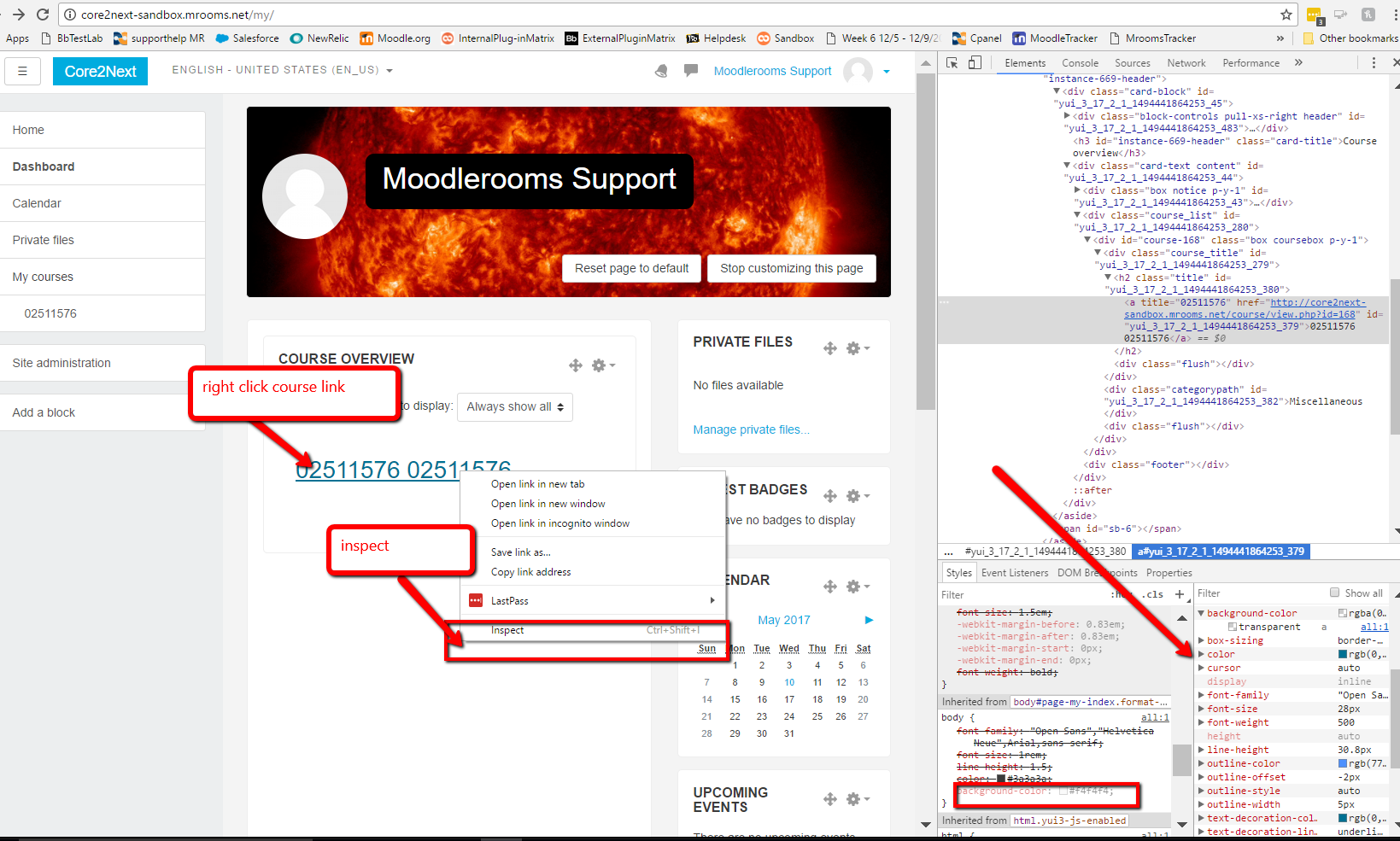
Task: Click move icon of Calendar block
Action: pyautogui.click(x=830, y=587)
